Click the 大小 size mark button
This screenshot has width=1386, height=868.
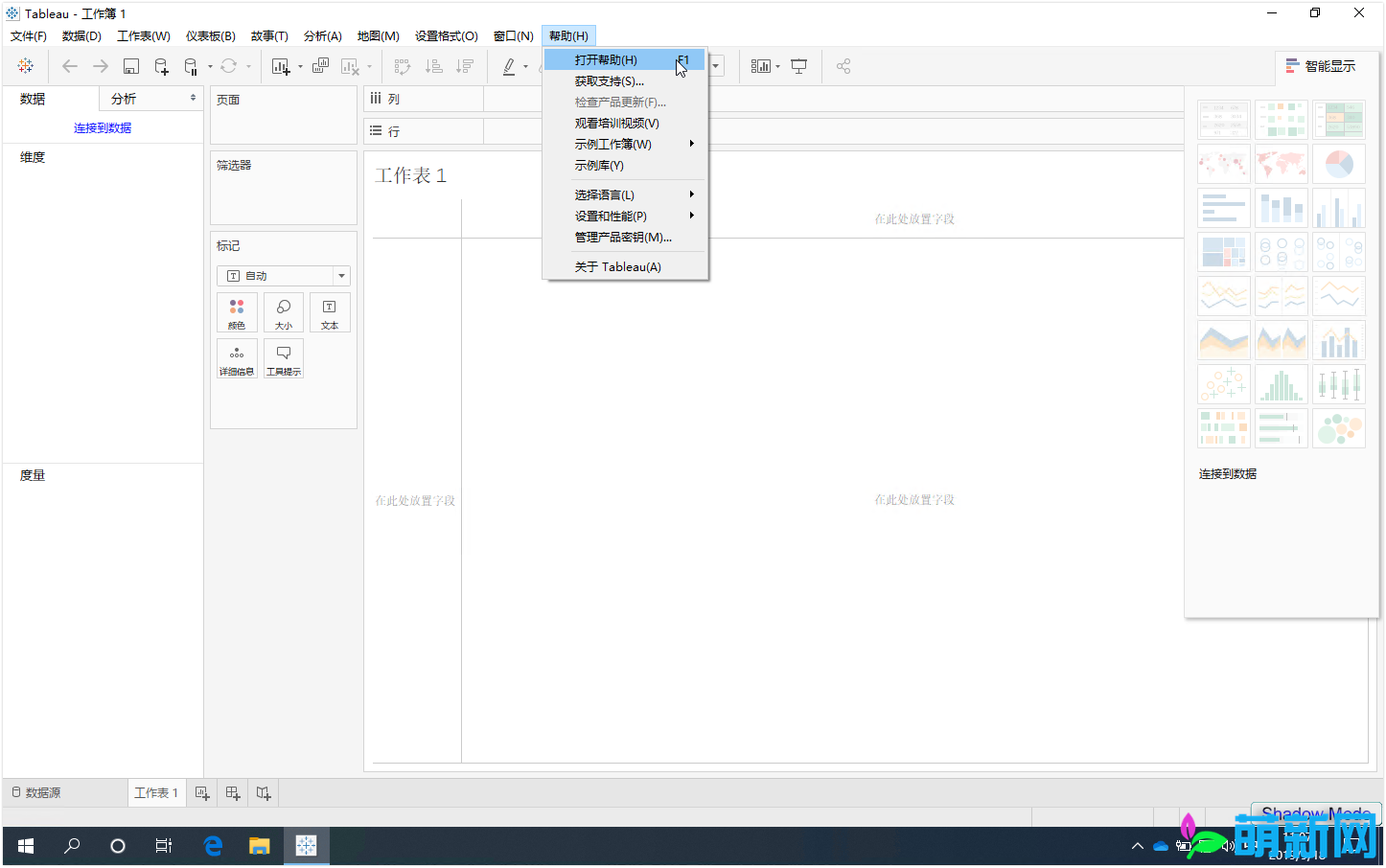click(x=284, y=312)
